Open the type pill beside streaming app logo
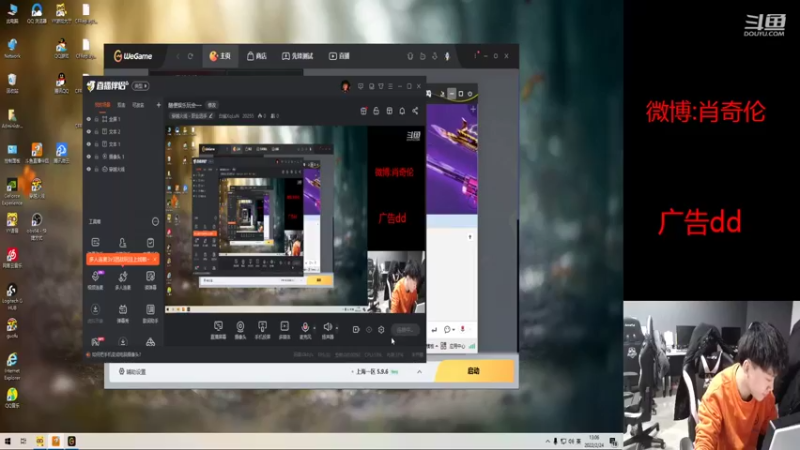 tap(140, 86)
